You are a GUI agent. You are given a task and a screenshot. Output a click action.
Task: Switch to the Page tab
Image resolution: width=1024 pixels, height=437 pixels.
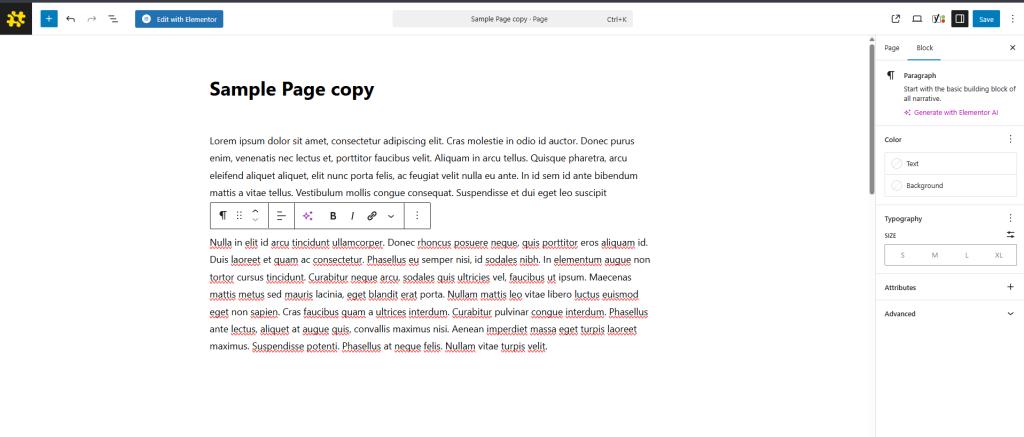point(892,48)
